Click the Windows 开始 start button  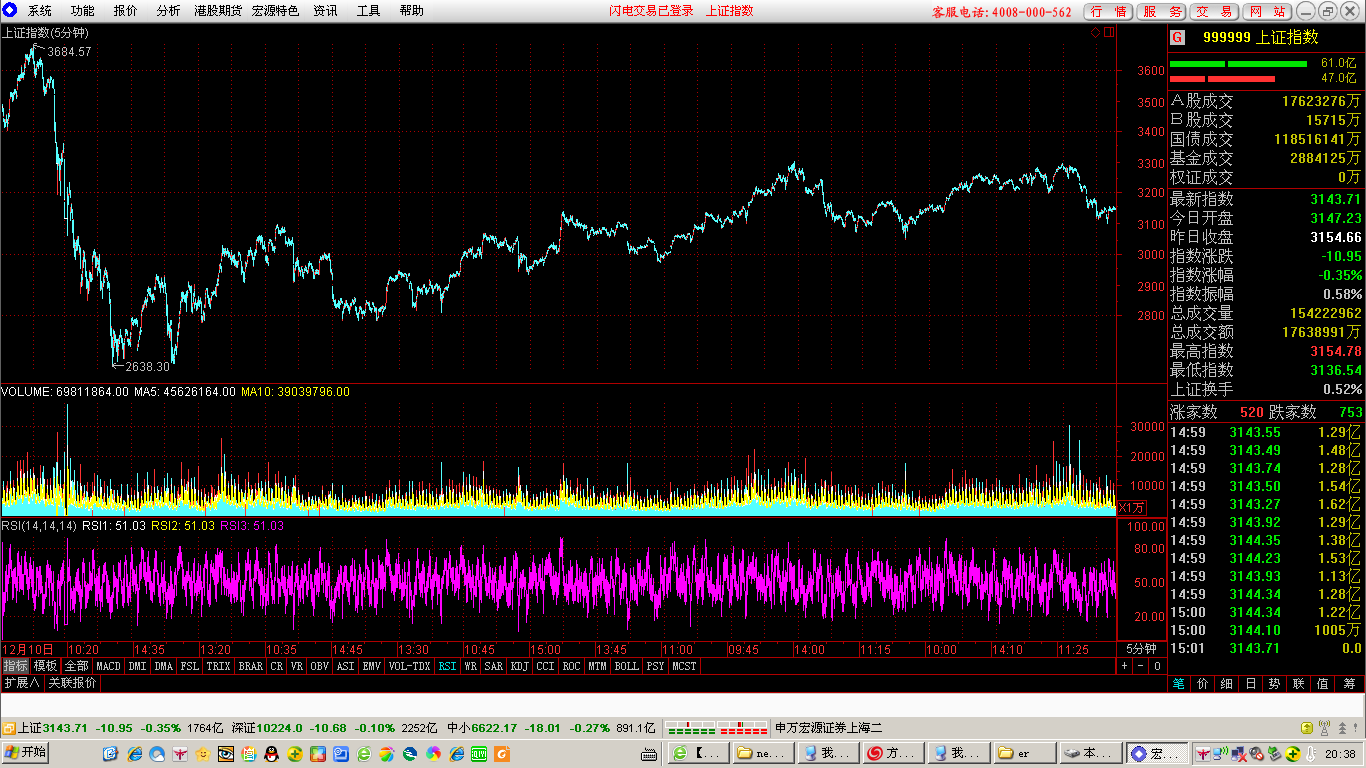[26, 753]
